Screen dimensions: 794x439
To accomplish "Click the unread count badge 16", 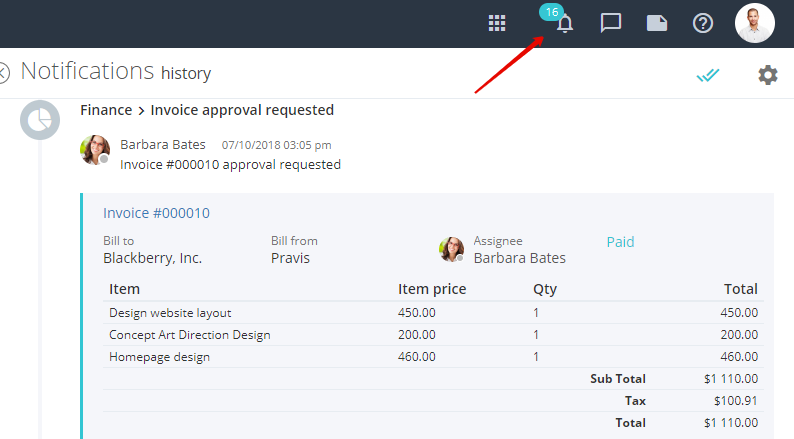I will (551, 12).
